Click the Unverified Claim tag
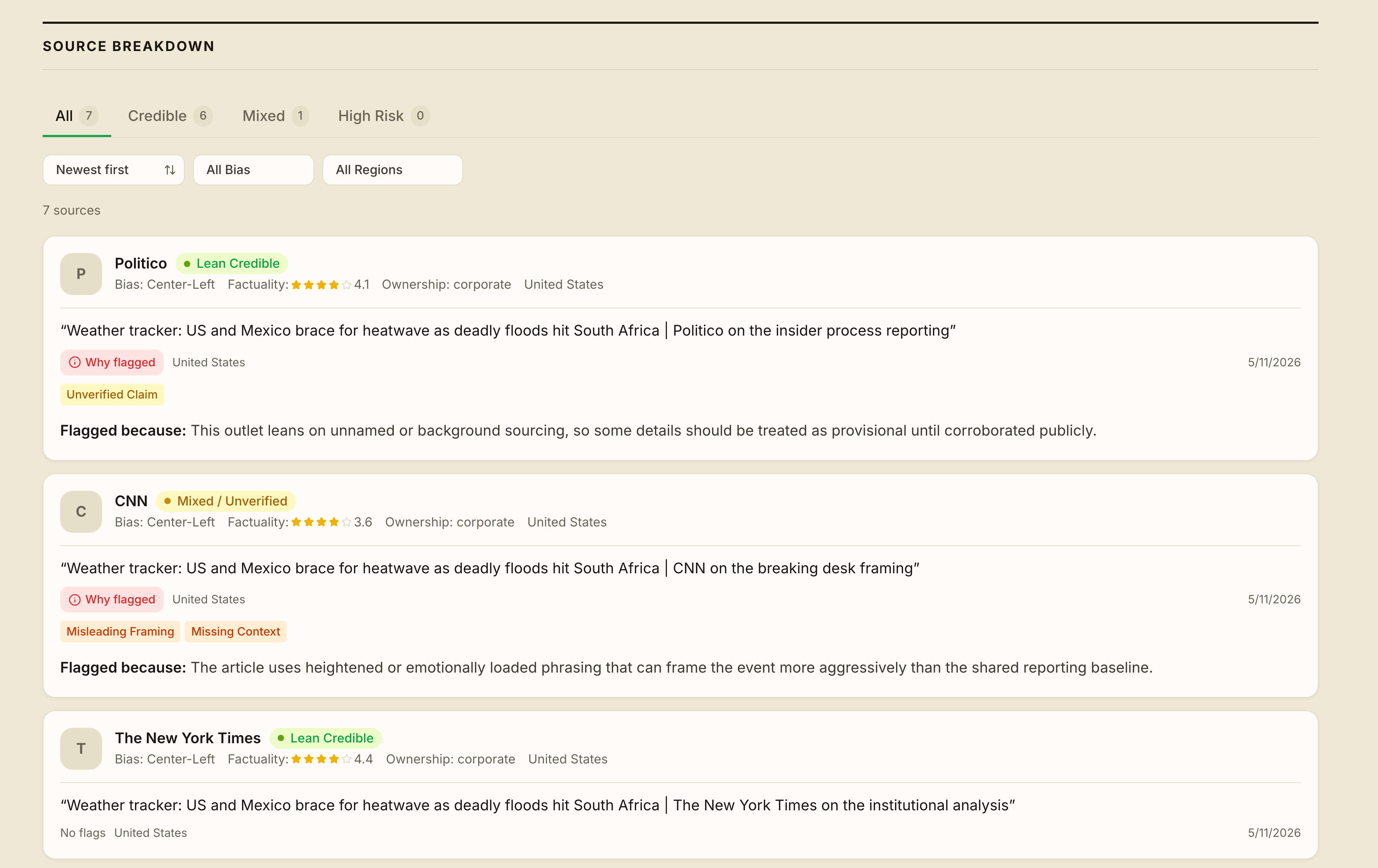Screen dimensions: 1378x868 click(x=112, y=395)
